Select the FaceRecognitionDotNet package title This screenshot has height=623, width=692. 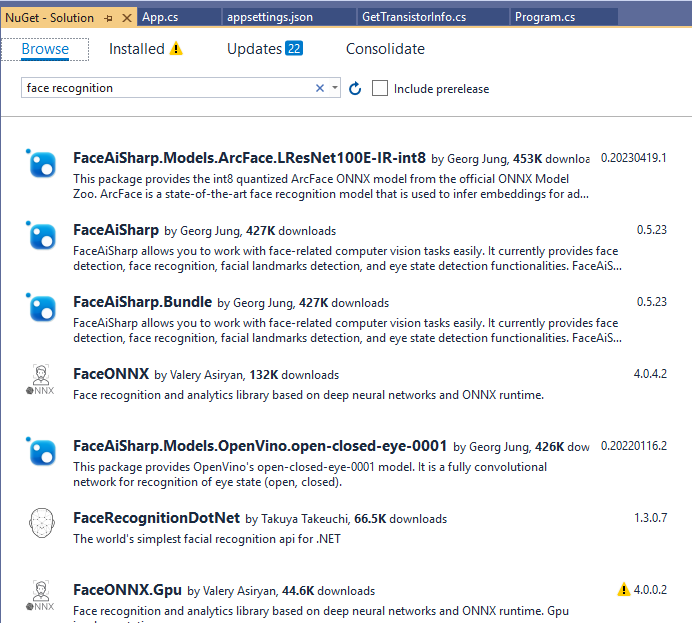156,518
